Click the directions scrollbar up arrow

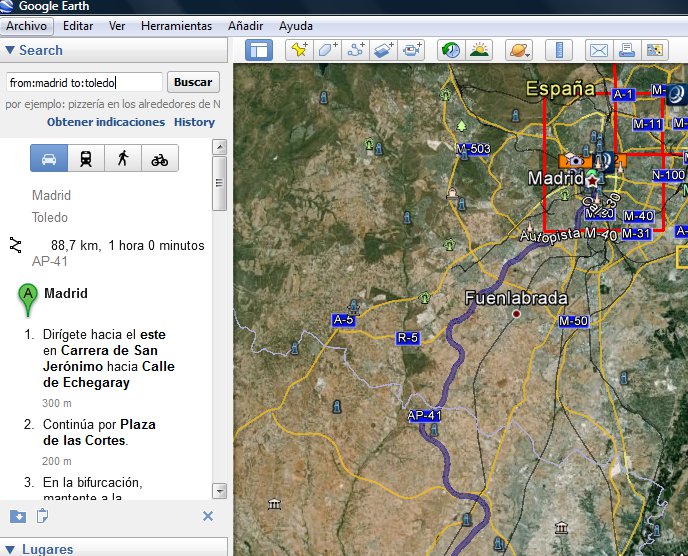(219, 147)
